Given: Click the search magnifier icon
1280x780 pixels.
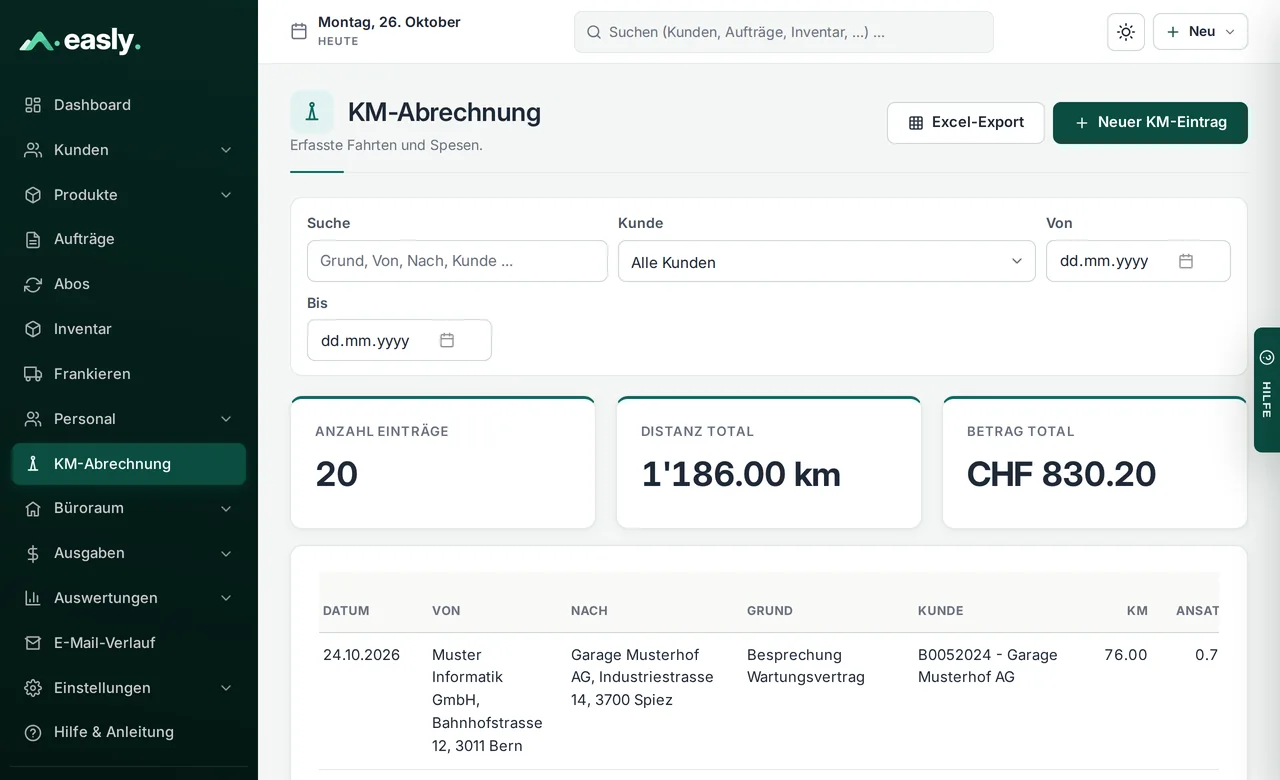Looking at the screenshot, I should (593, 32).
